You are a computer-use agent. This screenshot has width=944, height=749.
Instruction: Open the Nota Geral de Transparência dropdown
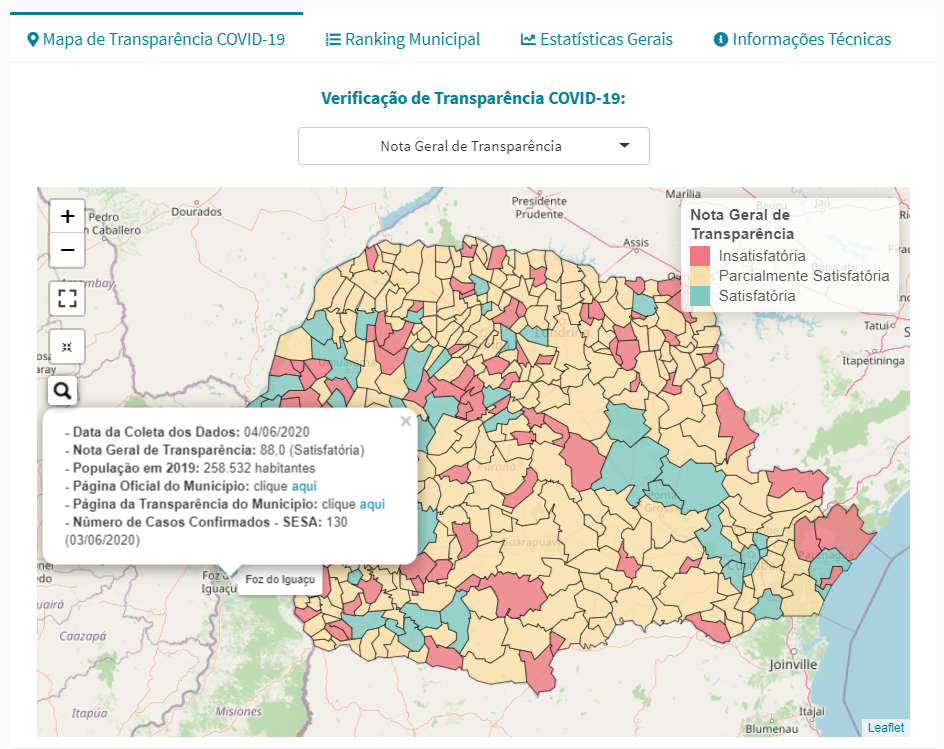473,146
